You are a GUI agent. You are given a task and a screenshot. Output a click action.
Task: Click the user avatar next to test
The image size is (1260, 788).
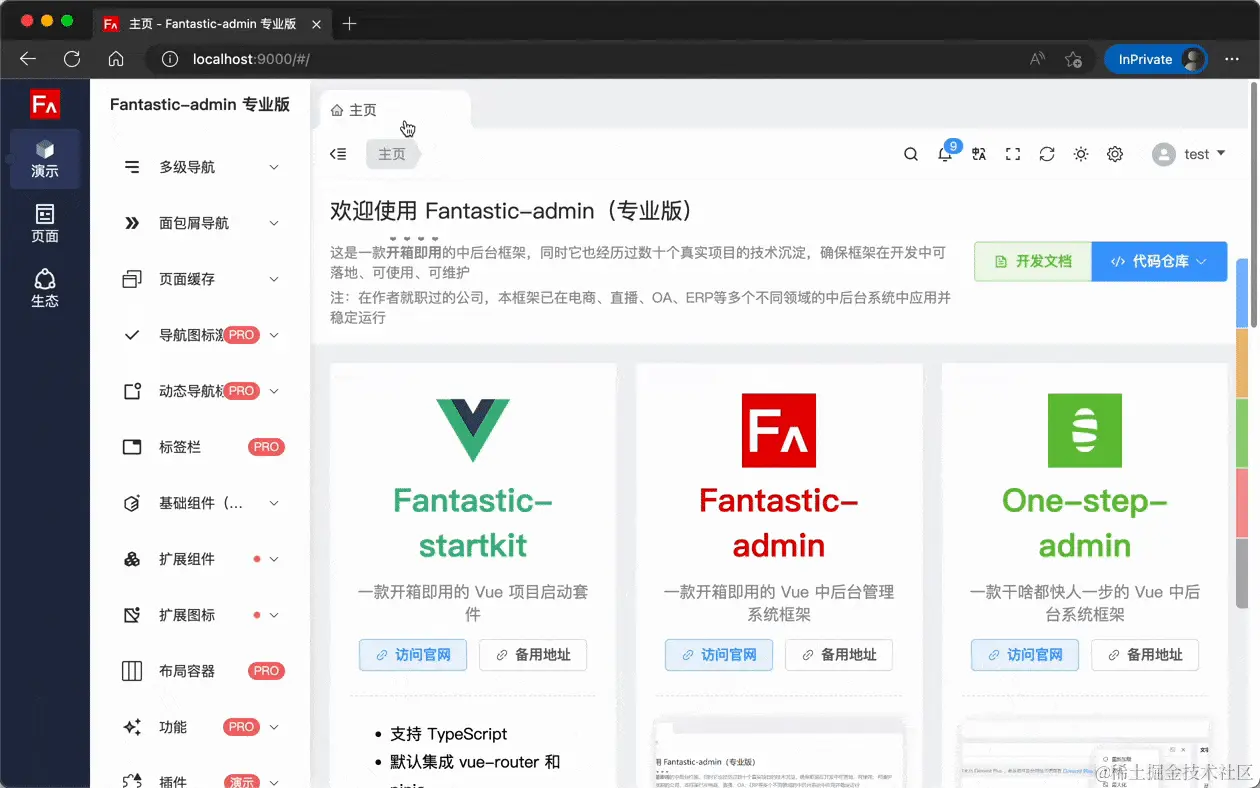(1163, 154)
